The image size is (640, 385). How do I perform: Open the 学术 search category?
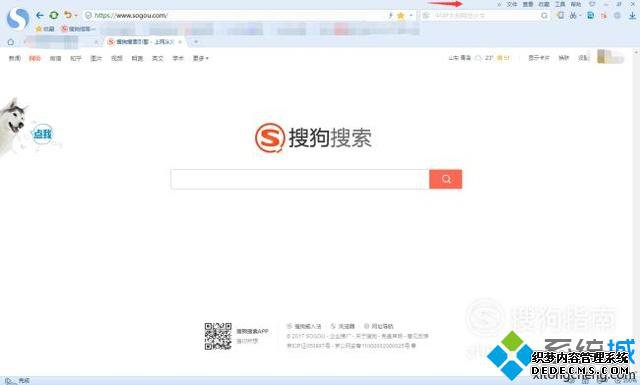pyautogui.click(x=178, y=58)
